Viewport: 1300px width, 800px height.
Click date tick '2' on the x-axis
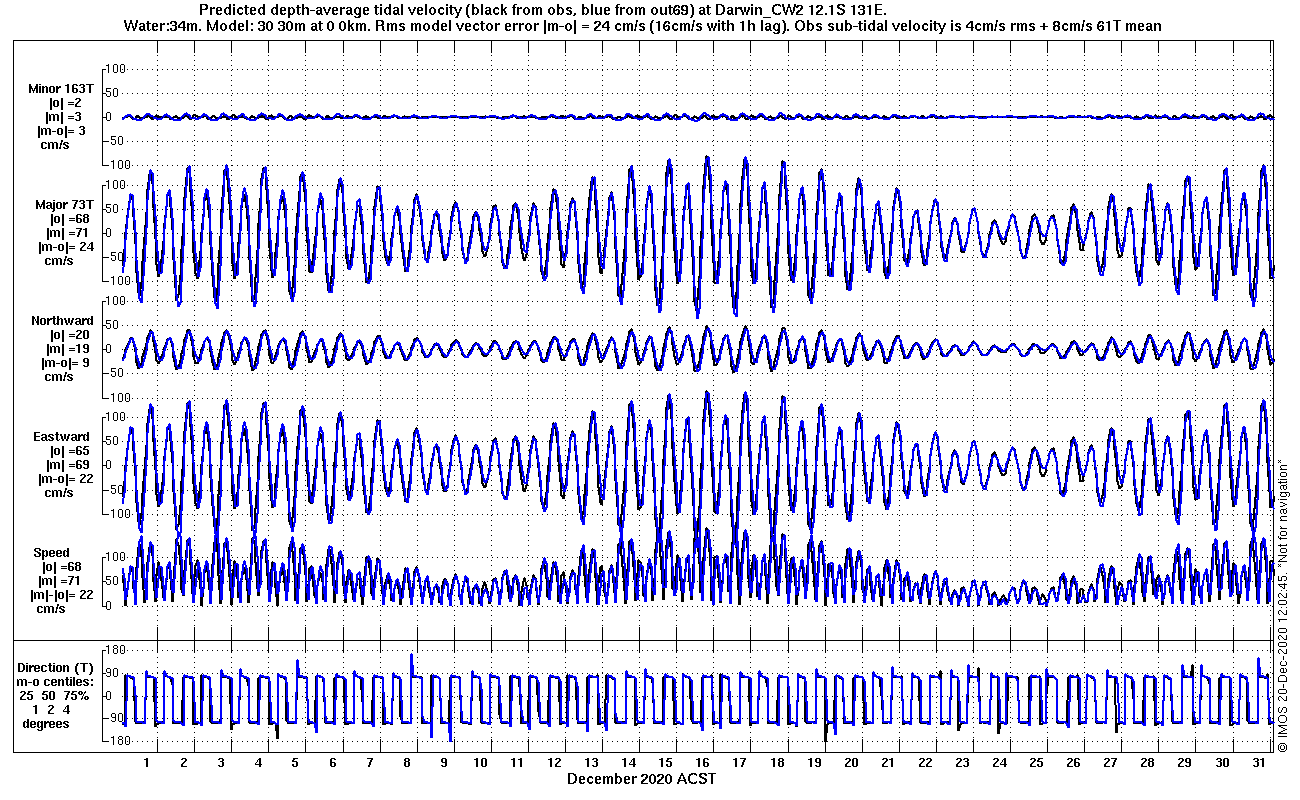(184, 763)
